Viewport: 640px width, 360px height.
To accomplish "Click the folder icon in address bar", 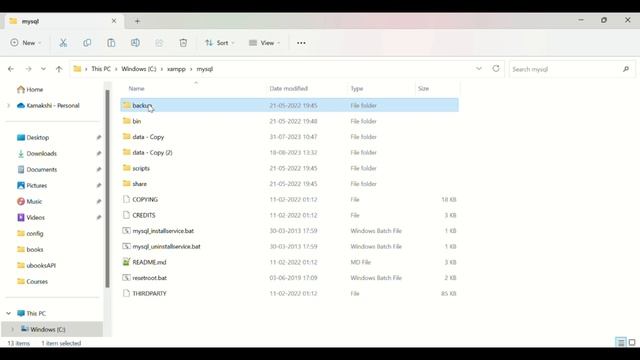I will click(77, 69).
